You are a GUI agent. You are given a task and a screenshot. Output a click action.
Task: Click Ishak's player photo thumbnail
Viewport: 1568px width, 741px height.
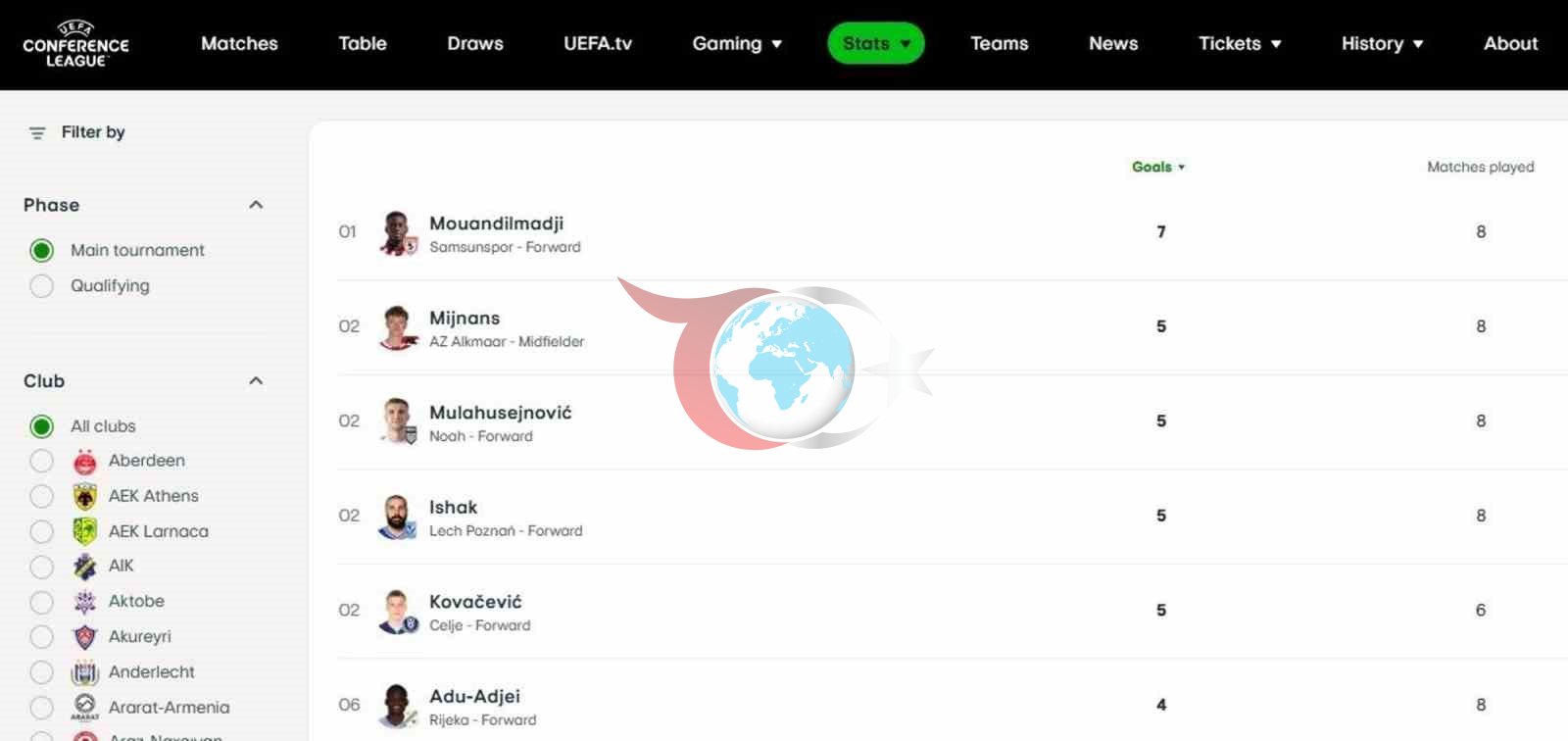(397, 517)
